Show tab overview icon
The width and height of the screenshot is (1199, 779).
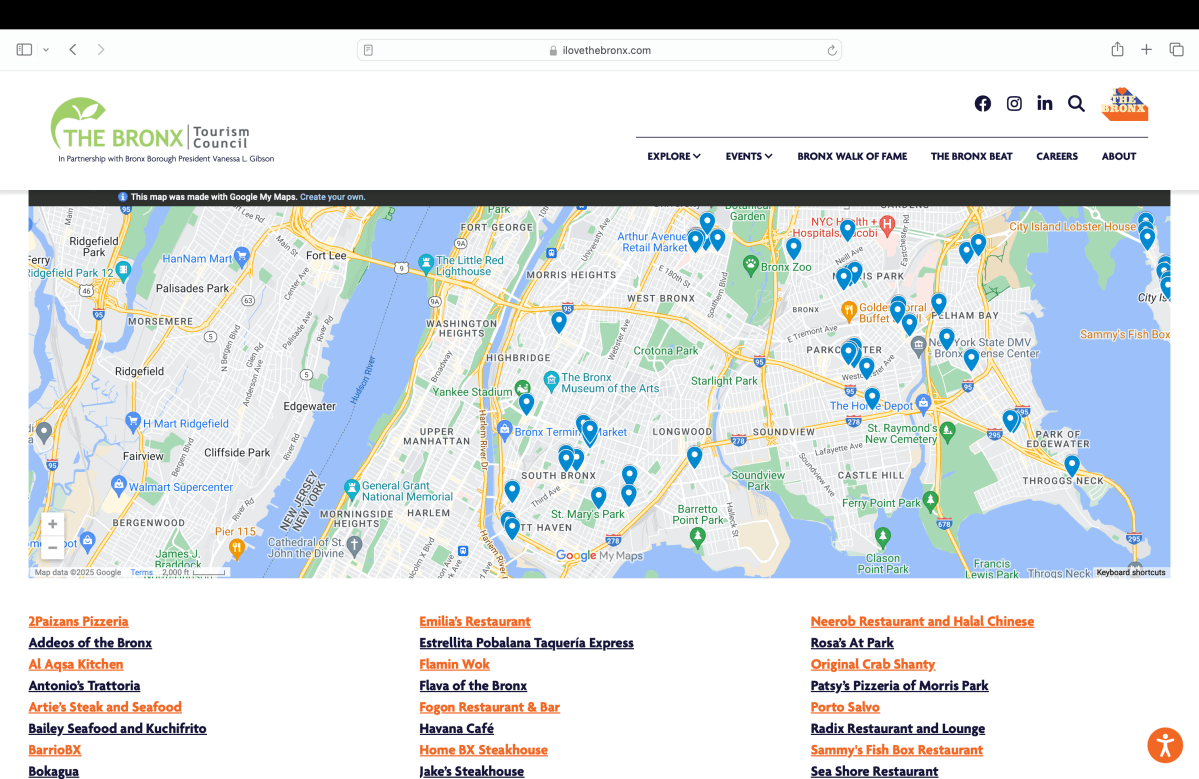click(x=1176, y=50)
